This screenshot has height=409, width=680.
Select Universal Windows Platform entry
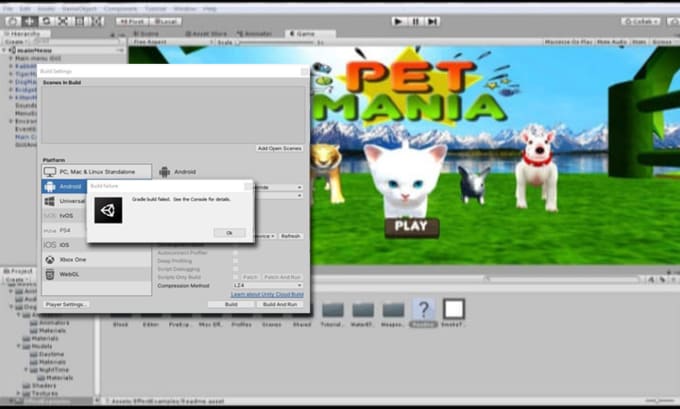(64, 201)
